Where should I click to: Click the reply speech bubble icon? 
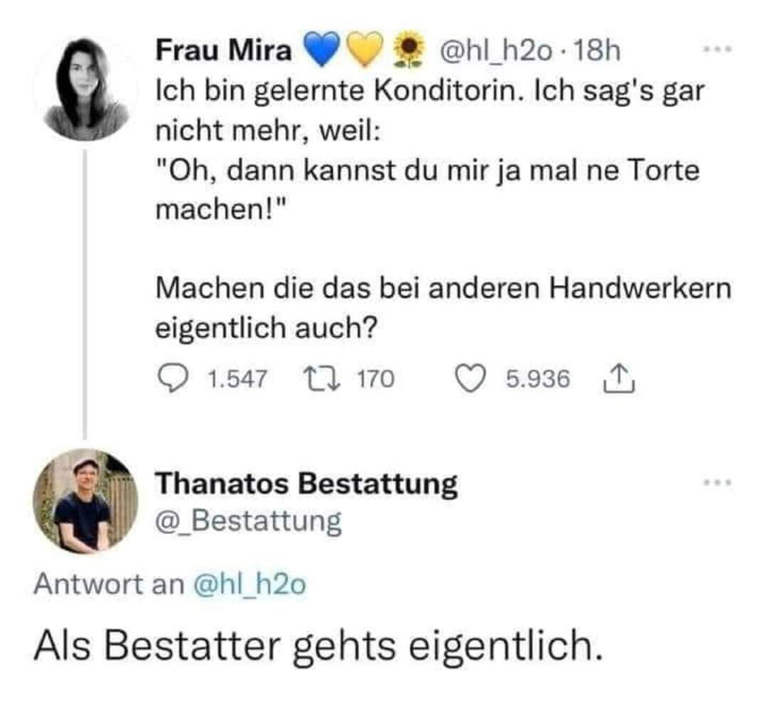(174, 379)
